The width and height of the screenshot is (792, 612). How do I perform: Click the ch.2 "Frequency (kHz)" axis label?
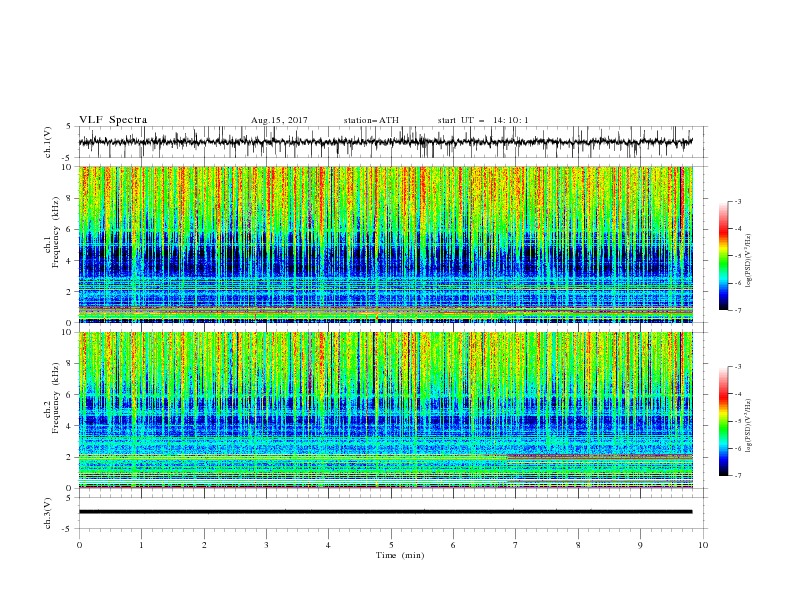[55, 397]
